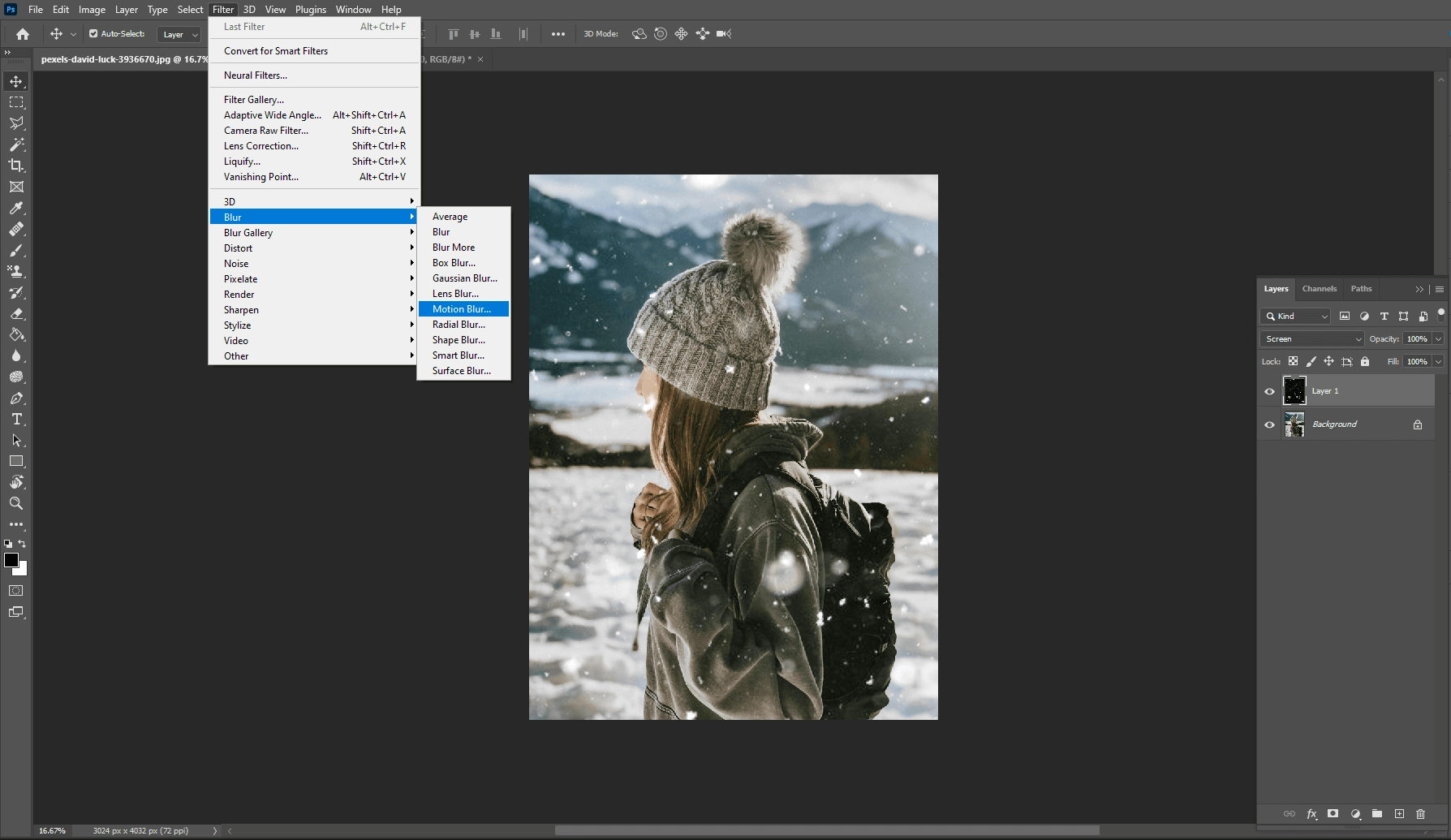This screenshot has height=840, width=1451.
Task: Toggle the Auto-Select checkbox
Action: coord(93,34)
